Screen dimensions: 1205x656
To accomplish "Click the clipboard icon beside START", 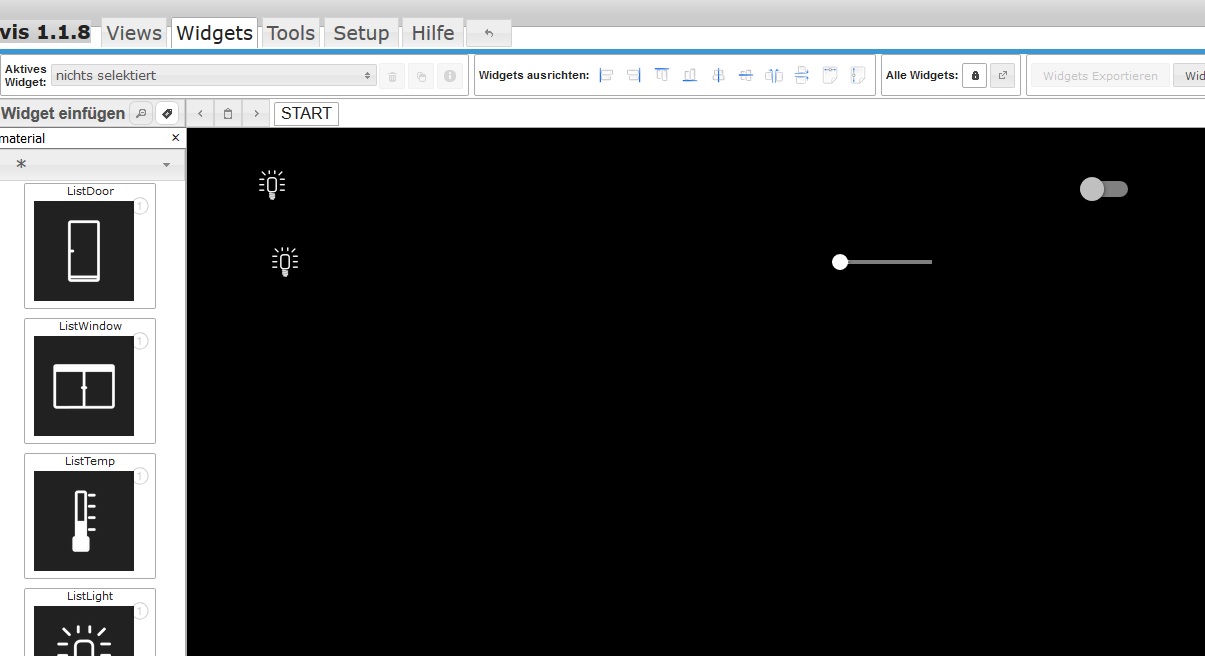I will coord(228,114).
